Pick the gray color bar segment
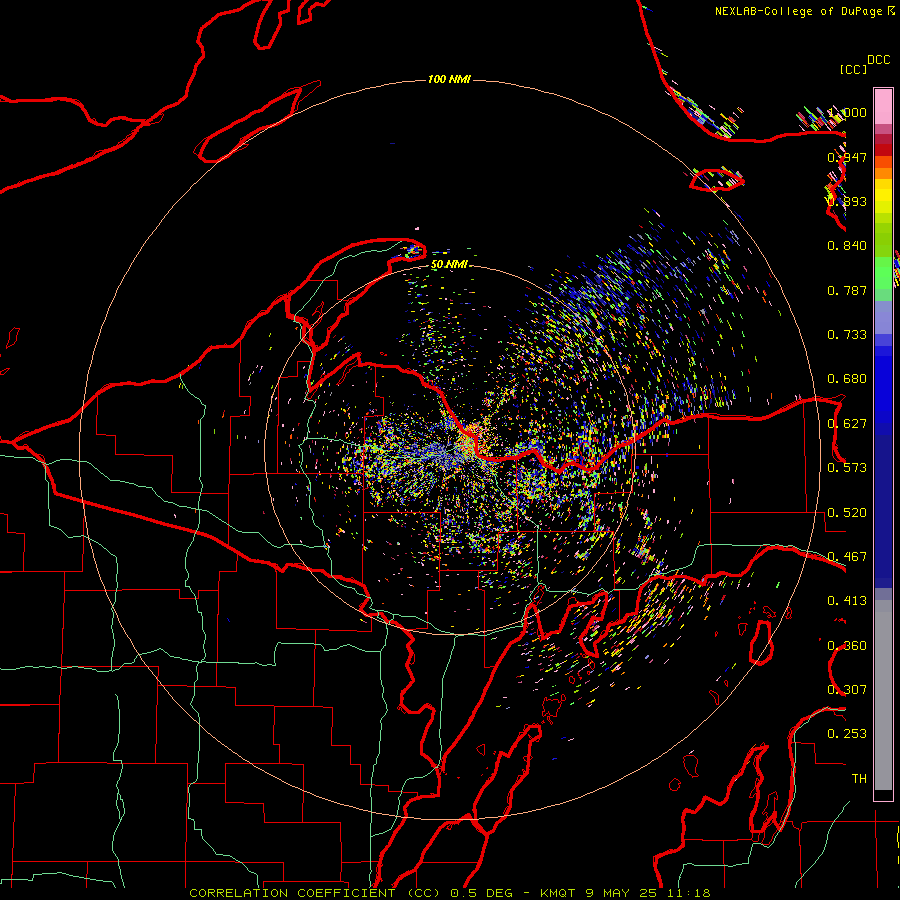Screen dimensions: 900x900 (x=883, y=695)
